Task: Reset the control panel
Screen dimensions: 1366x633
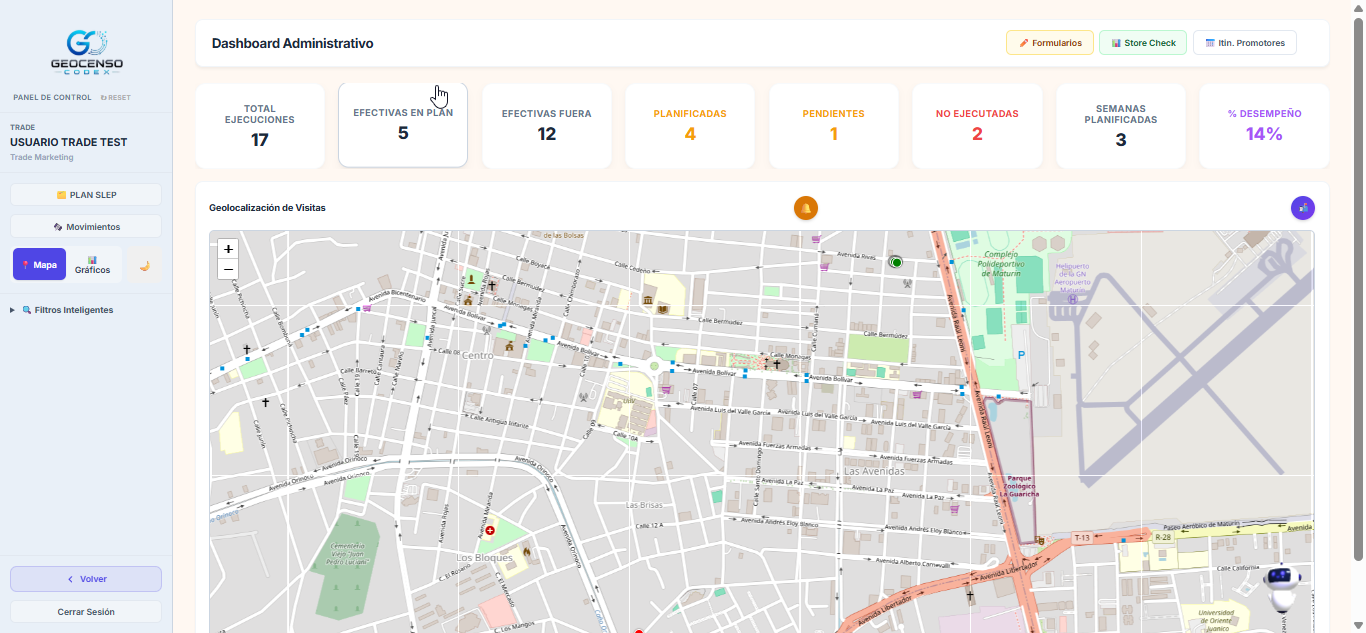Action: [115, 97]
